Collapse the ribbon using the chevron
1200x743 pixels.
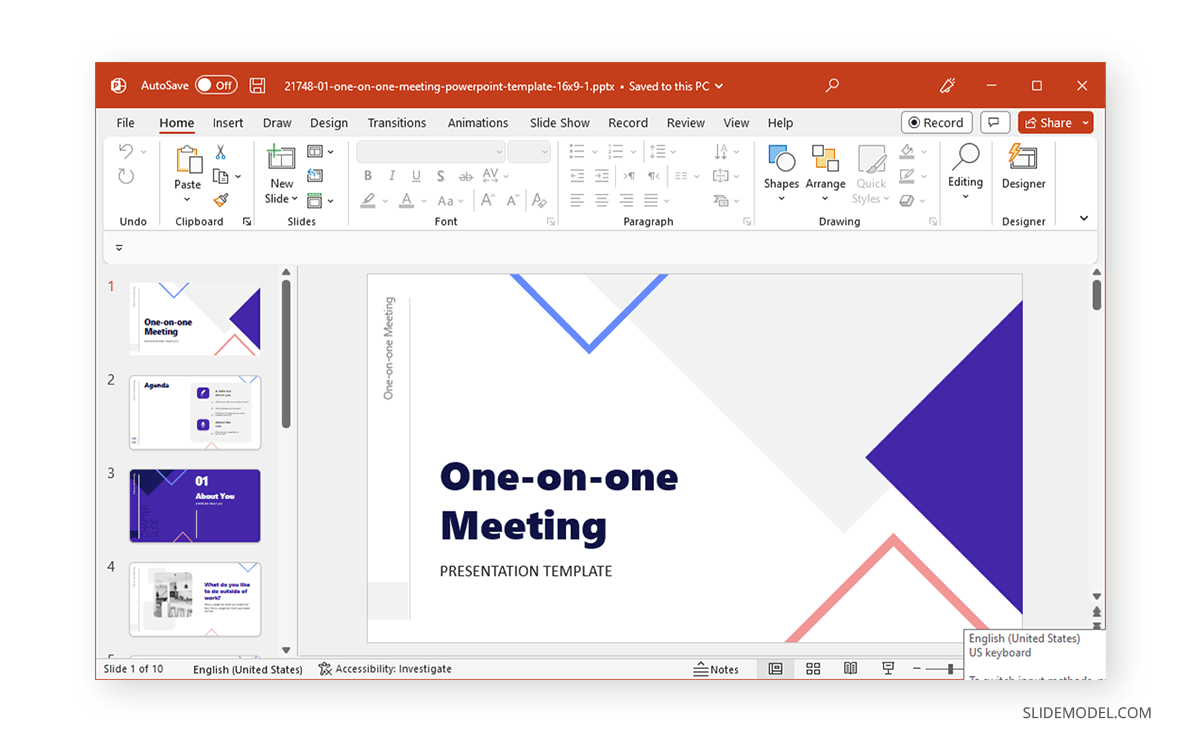[1083, 219]
